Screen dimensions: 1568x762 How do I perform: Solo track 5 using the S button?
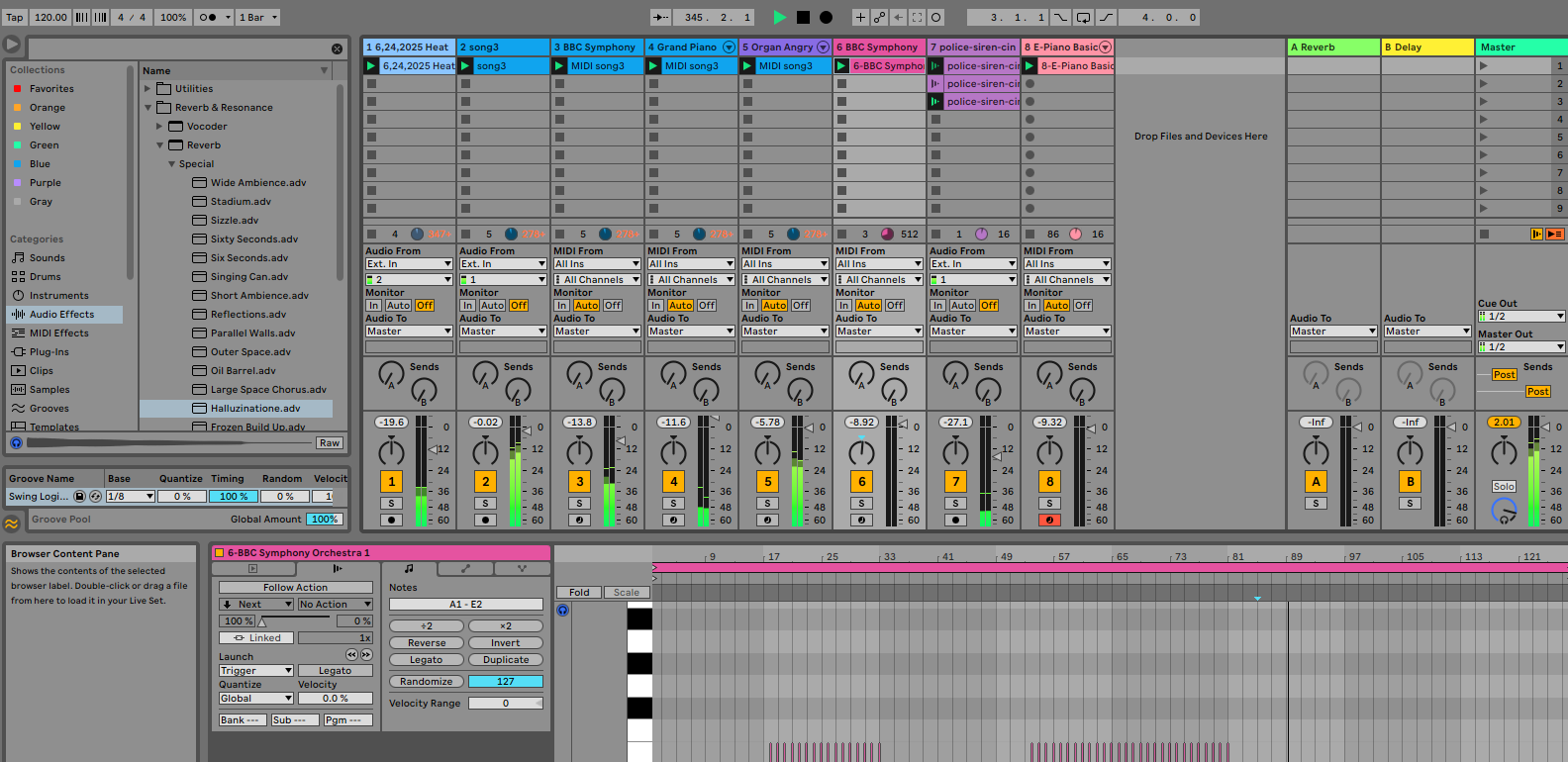tap(768, 504)
